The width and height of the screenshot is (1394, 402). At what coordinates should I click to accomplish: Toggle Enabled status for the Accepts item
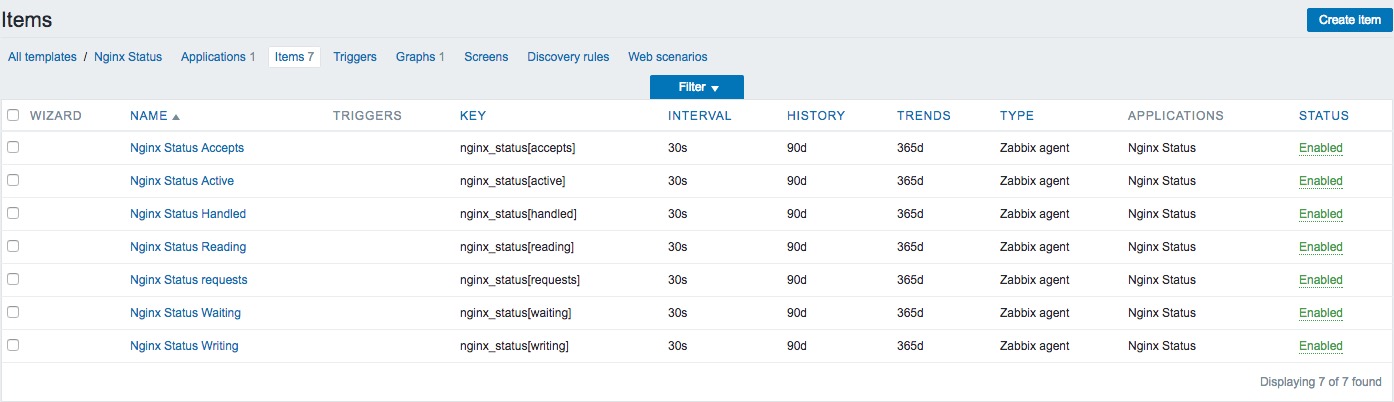pyautogui.click(x=1321, y=148)
